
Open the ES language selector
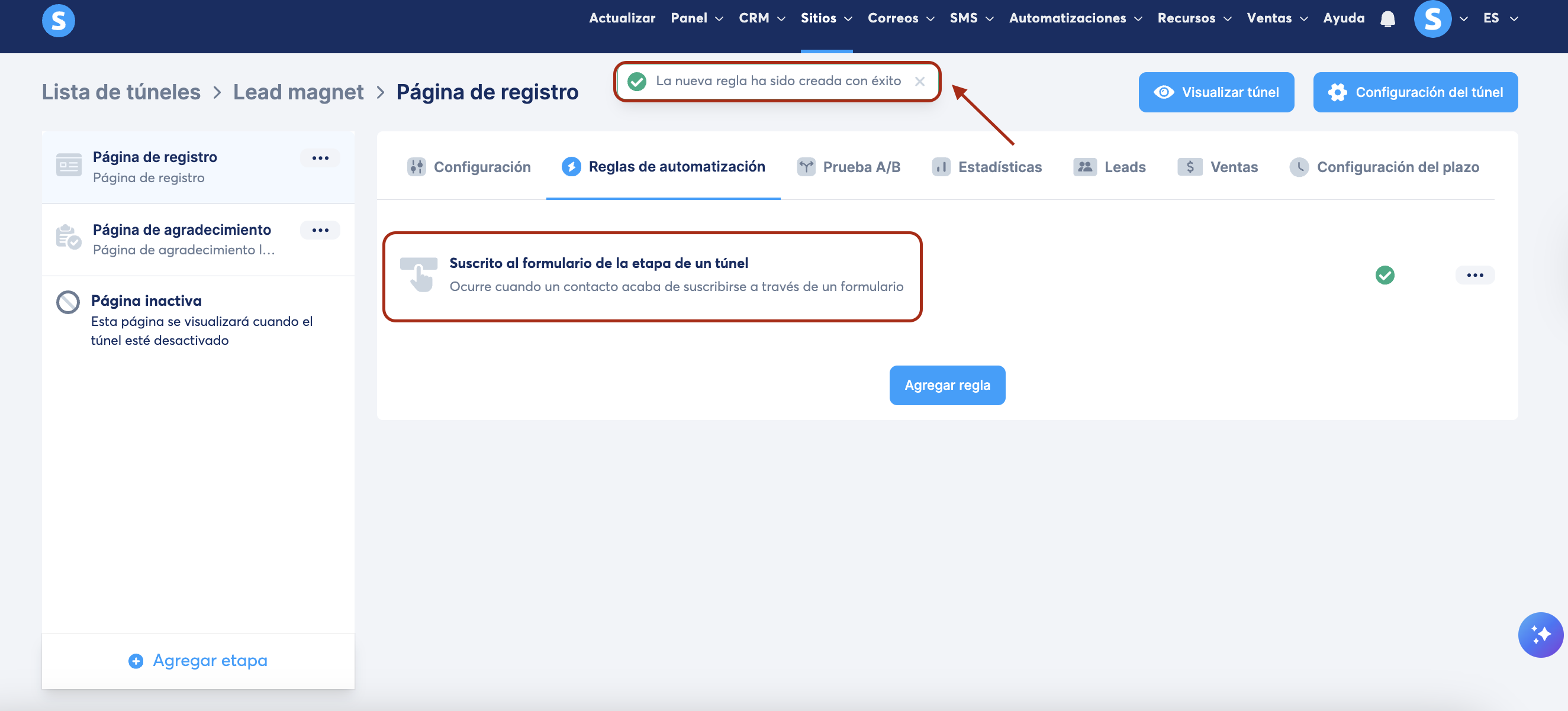point(1499,18)
